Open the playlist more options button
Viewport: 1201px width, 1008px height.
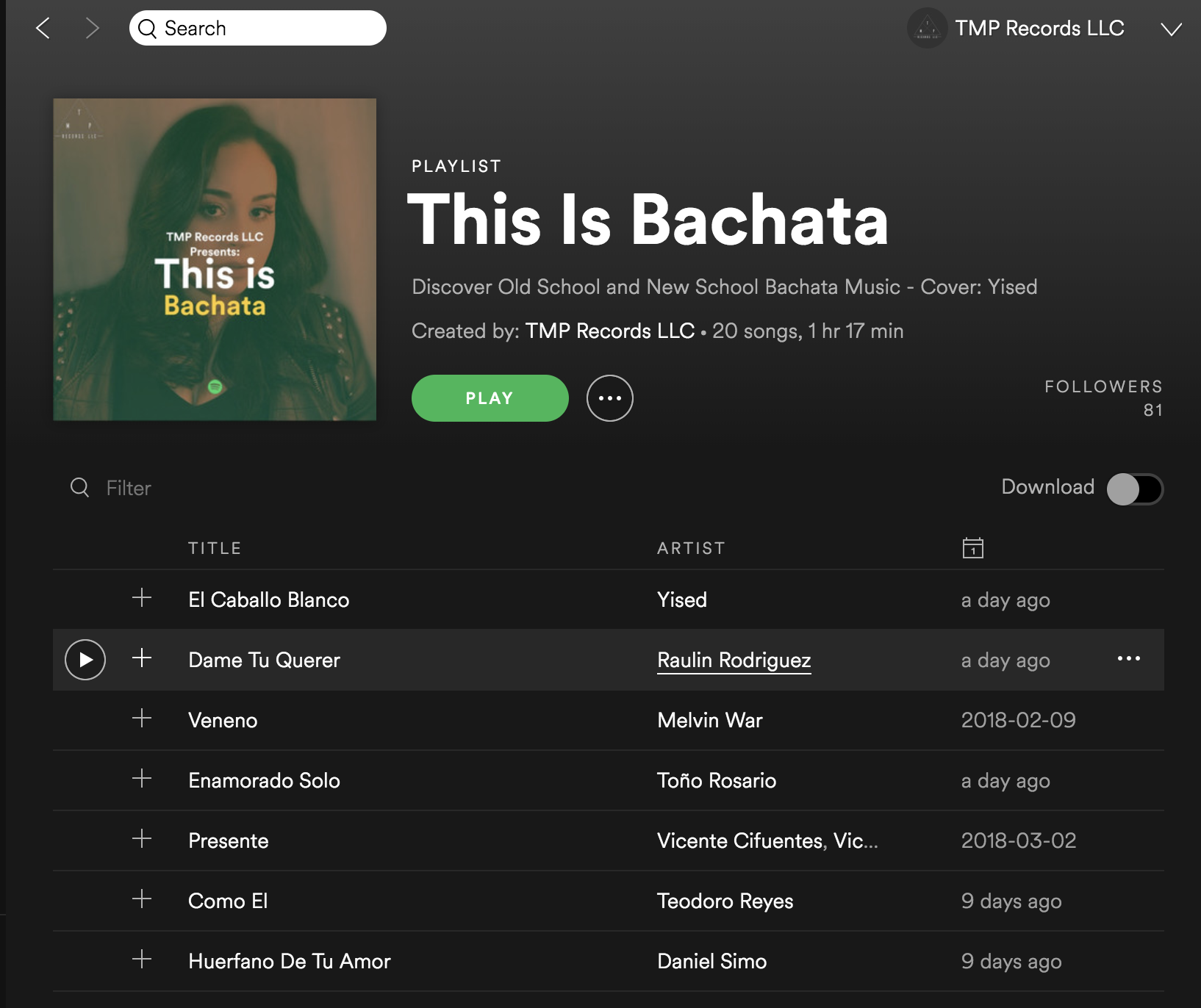point(610,398)
